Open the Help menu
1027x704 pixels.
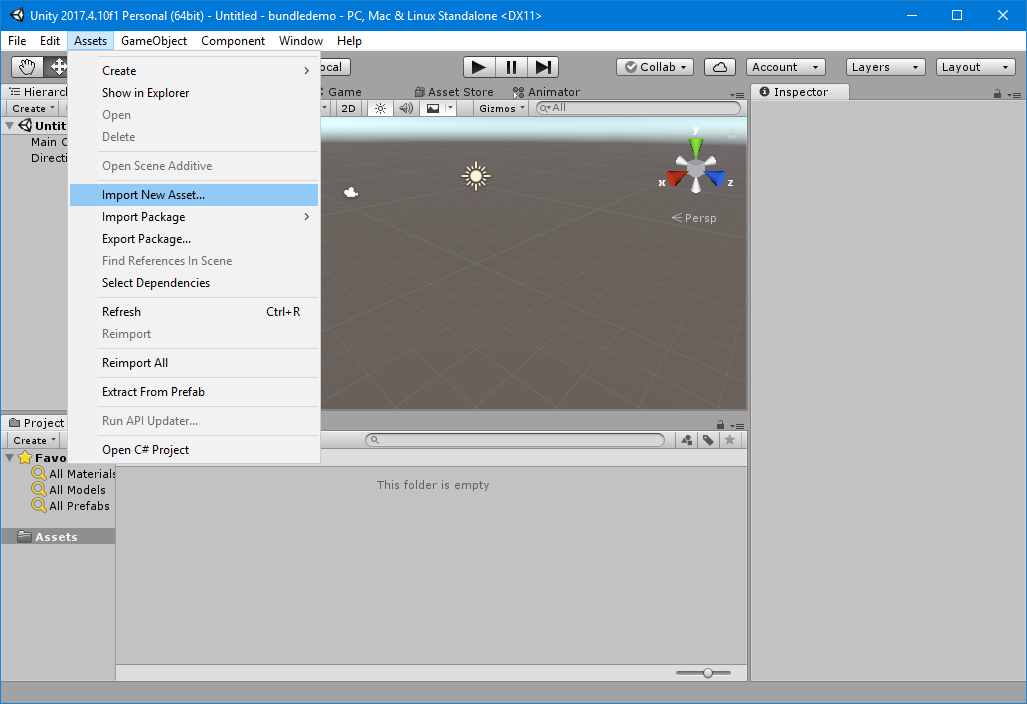coord(349,41)
